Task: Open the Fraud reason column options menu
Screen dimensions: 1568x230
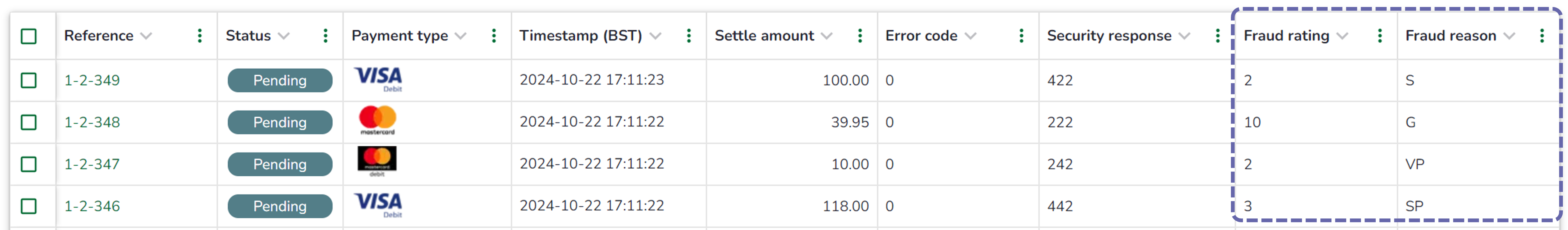Action: point(1541,36)
